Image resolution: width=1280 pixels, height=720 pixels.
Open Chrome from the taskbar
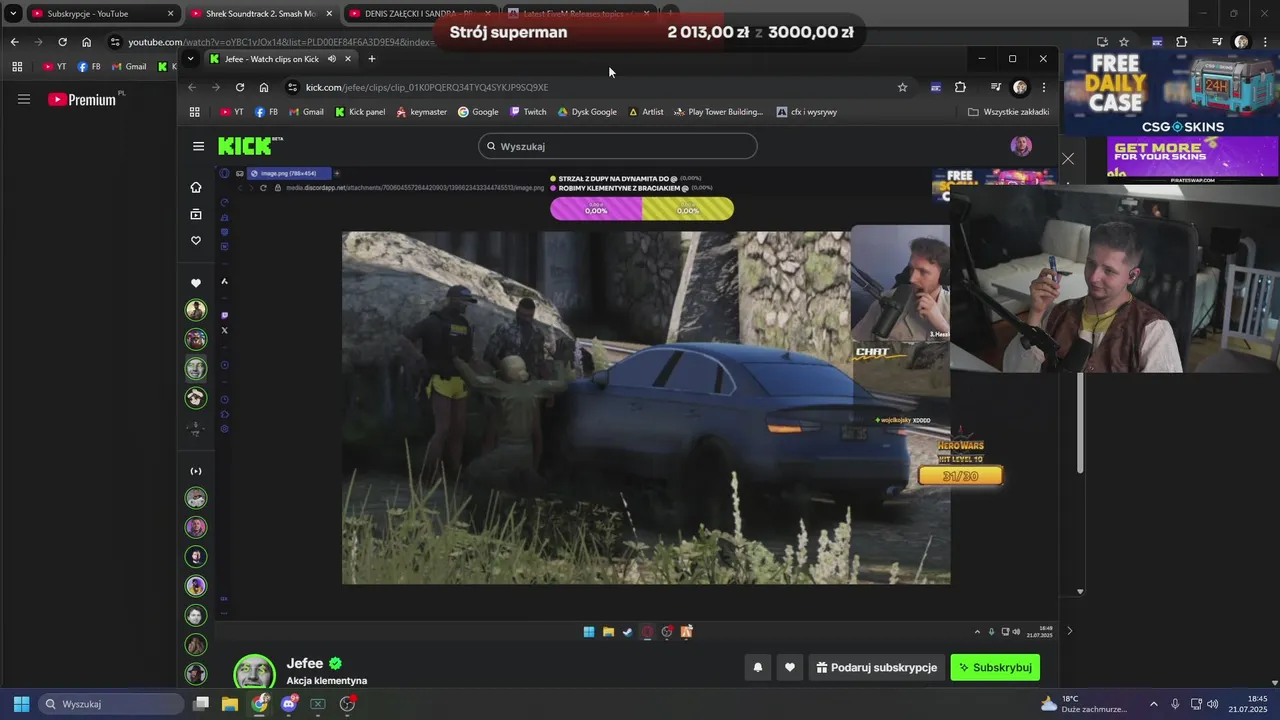[x=260, y=704]
